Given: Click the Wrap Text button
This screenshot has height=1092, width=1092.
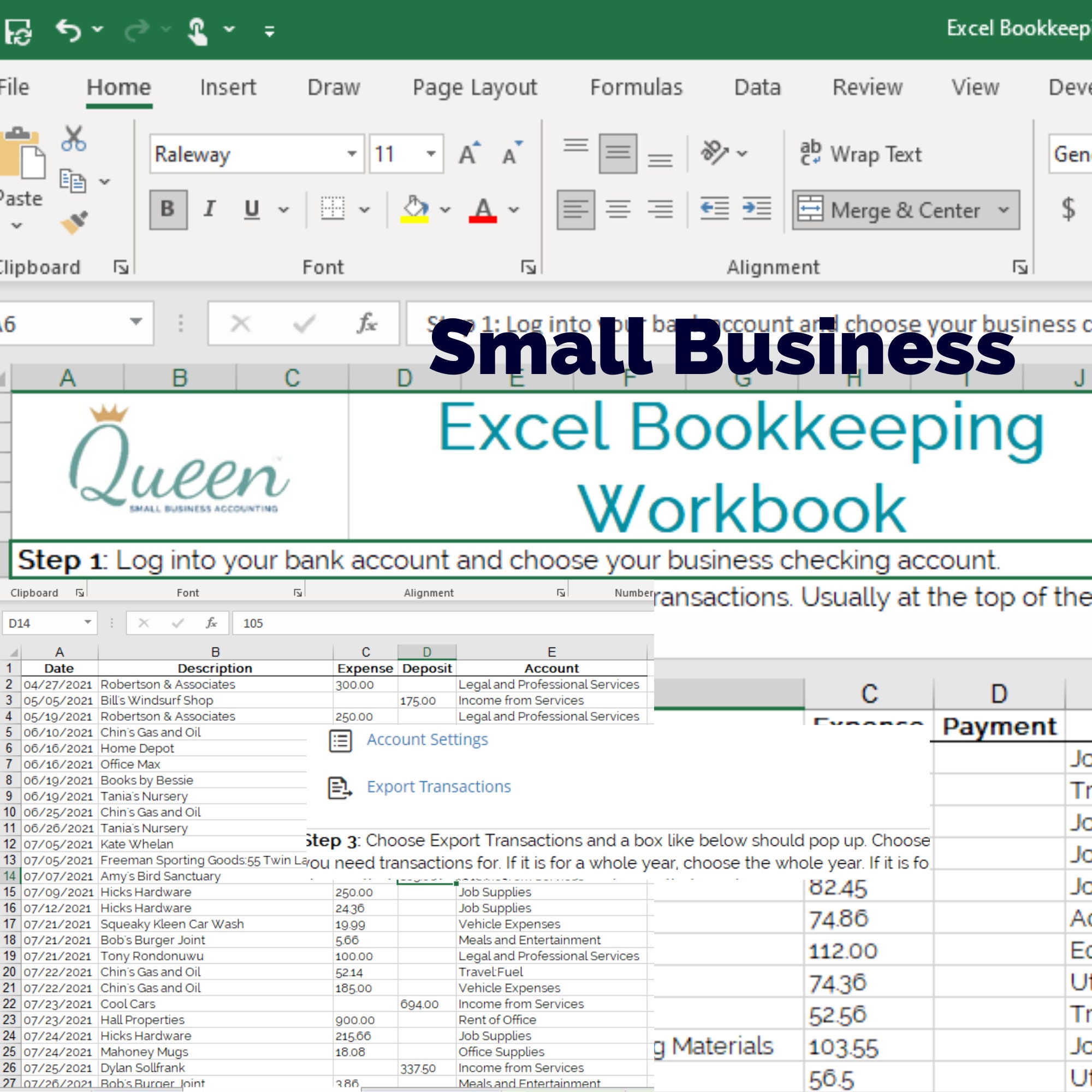Looking at the screenshot, I should tap(861, 154).
